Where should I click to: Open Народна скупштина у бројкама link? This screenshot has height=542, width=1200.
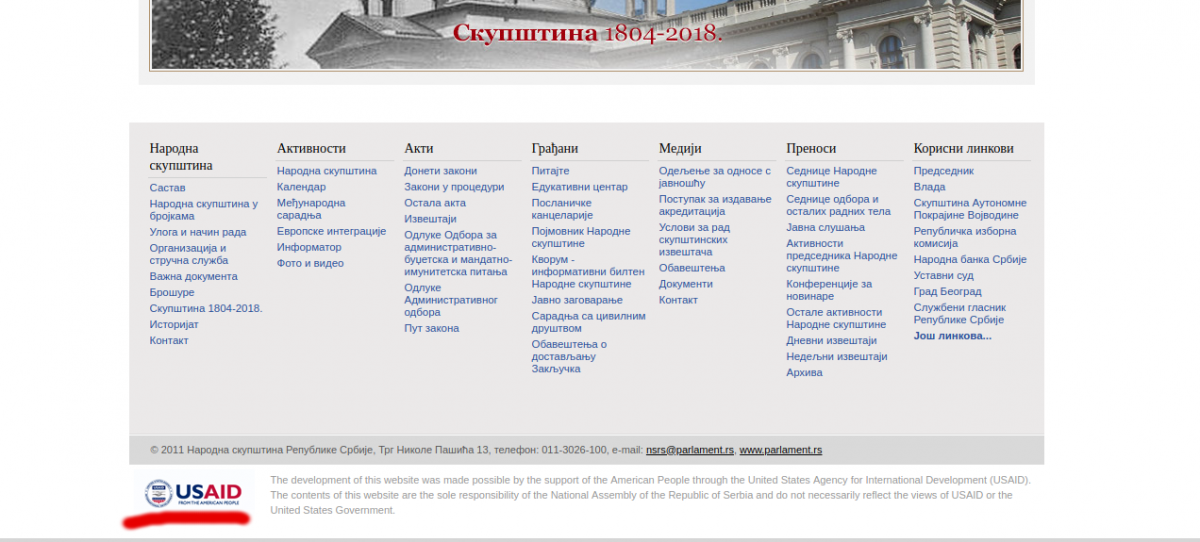coord(204,210)
